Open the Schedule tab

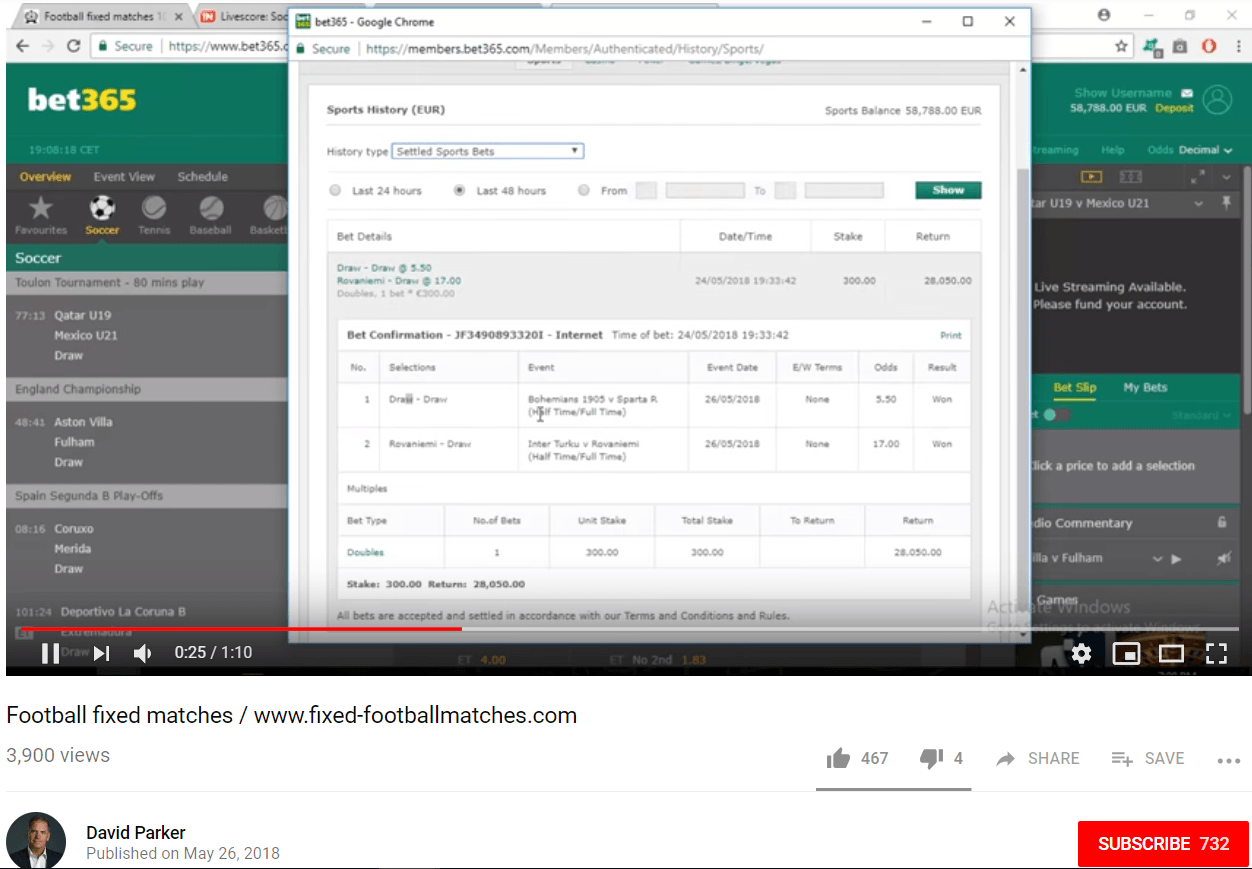[203, 177]
